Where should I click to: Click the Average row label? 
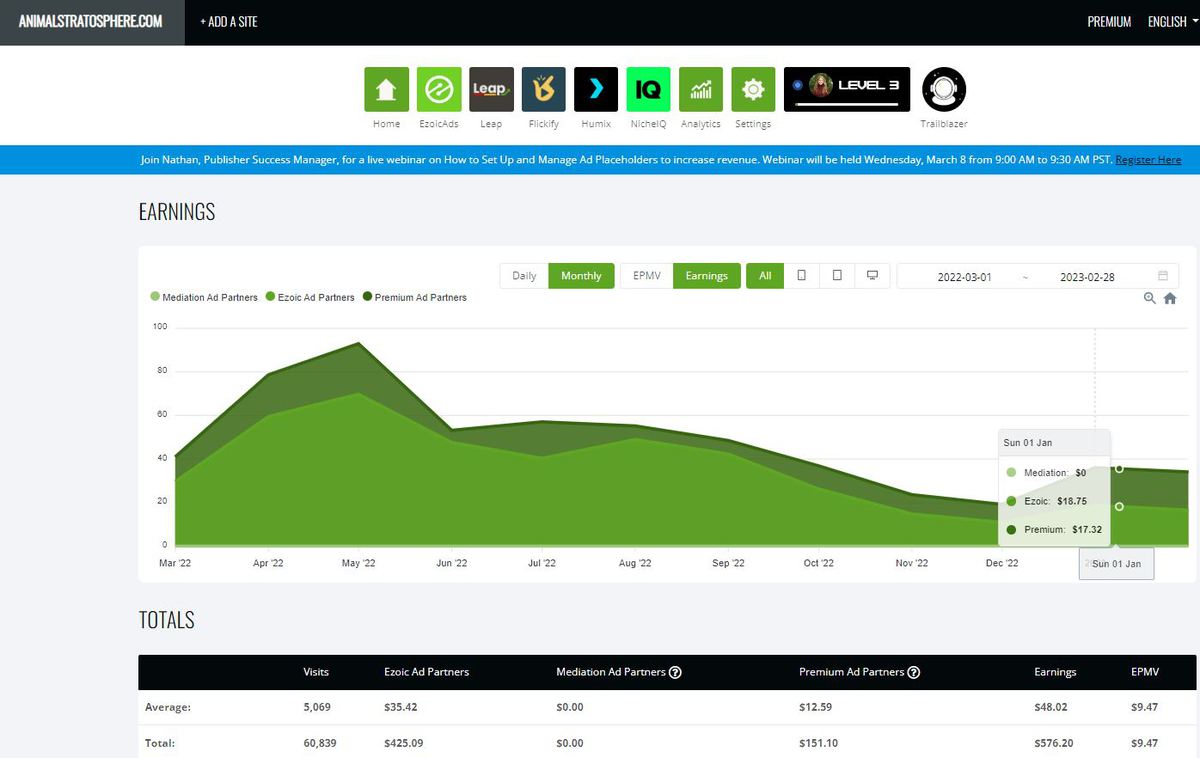click(x=168, y=707)
